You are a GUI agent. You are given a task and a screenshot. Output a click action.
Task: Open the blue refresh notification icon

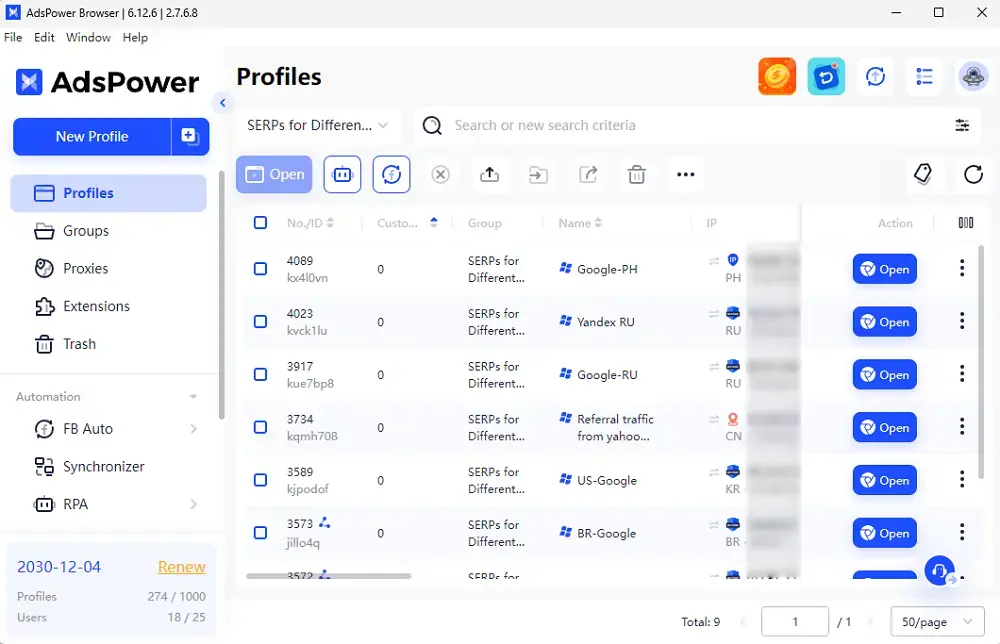coord(826,77)
